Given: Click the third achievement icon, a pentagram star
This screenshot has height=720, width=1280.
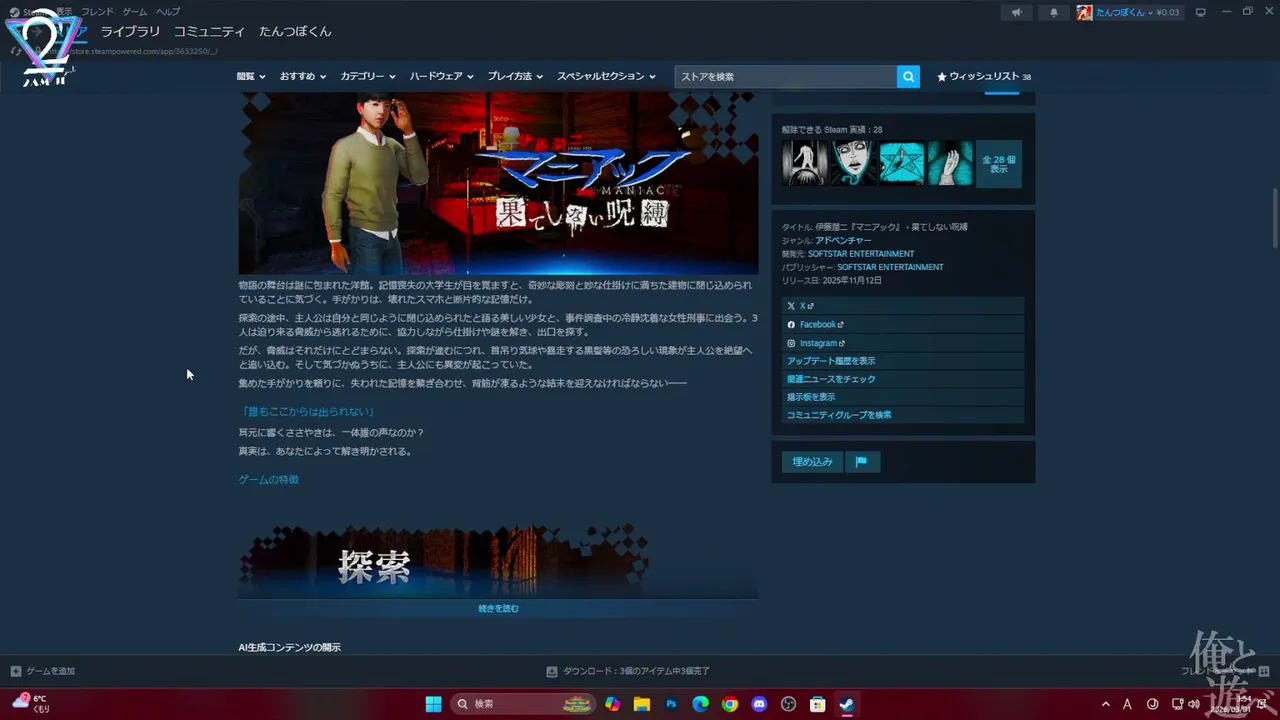Looking at the screenshot, I should pos(901,163).
